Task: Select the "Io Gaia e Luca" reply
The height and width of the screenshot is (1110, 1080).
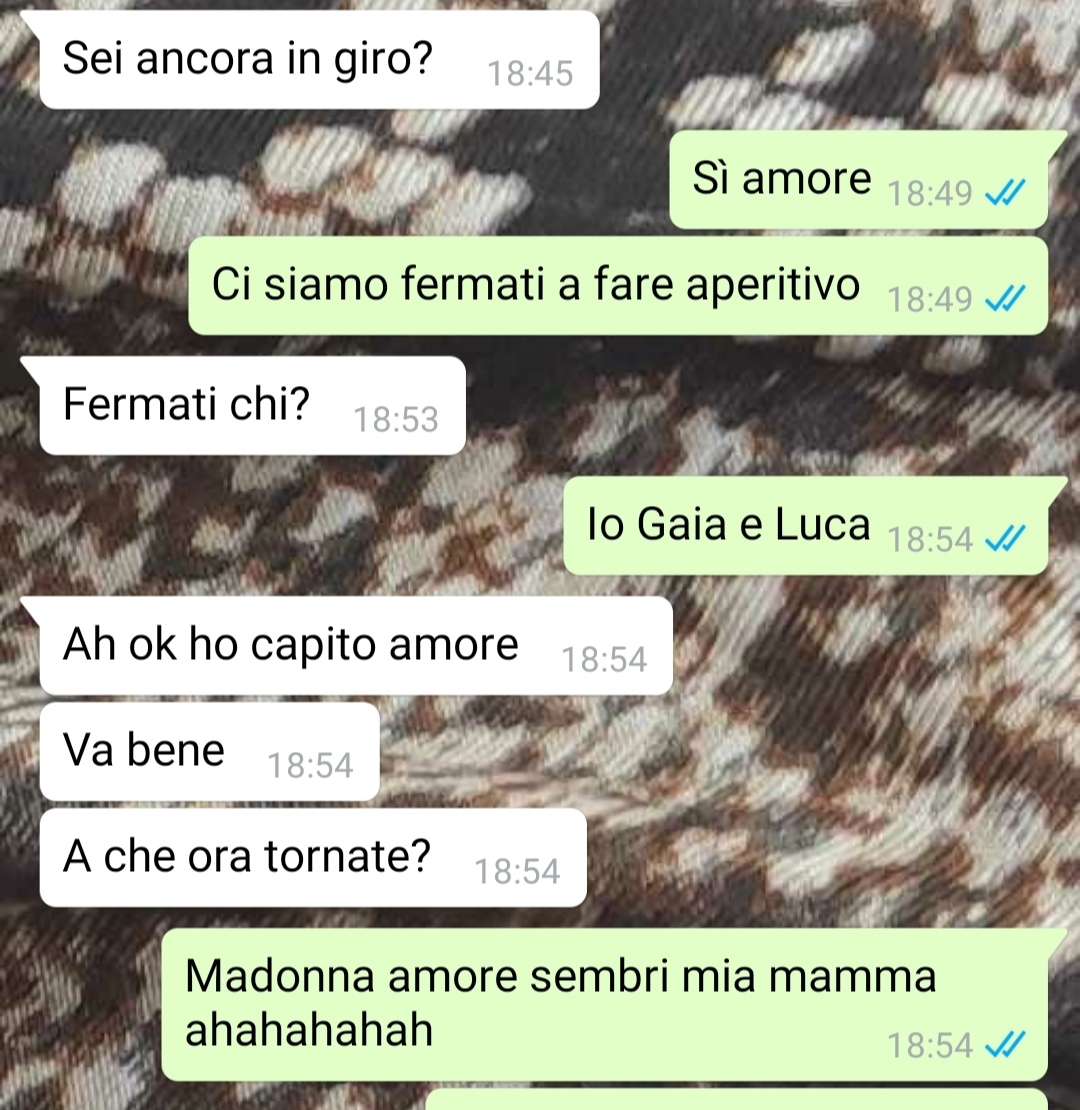Action: (x=805, y=526)
